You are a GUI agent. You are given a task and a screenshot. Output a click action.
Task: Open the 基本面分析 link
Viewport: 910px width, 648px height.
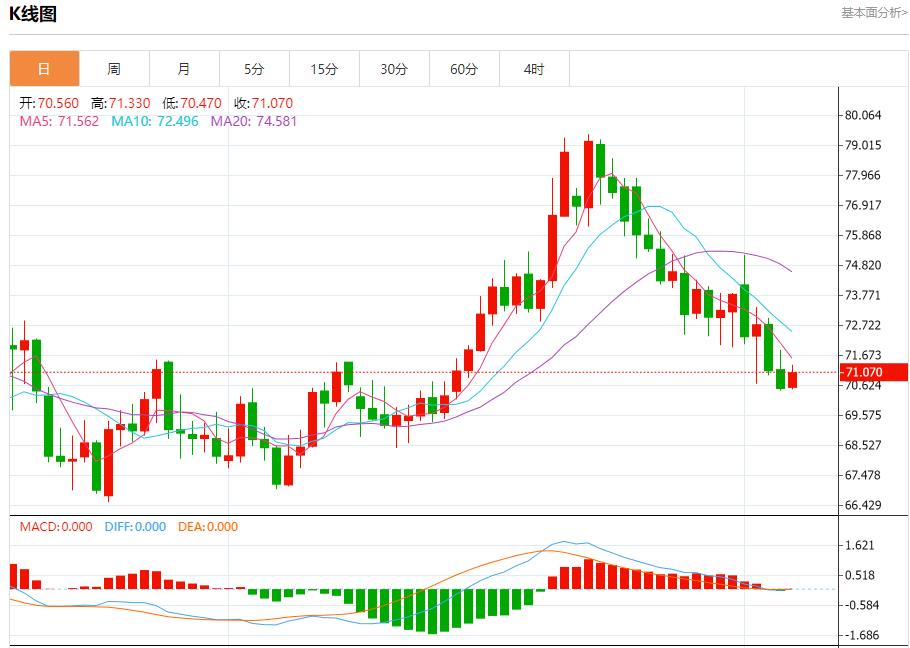[x=875, y=13]
